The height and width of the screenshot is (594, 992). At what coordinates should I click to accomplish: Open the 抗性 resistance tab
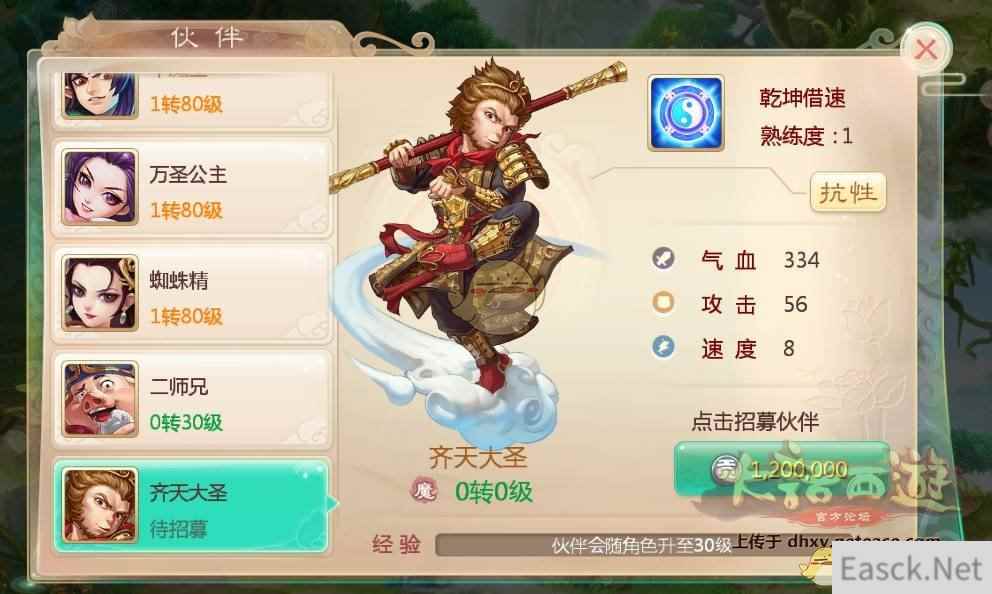point(848,192)
